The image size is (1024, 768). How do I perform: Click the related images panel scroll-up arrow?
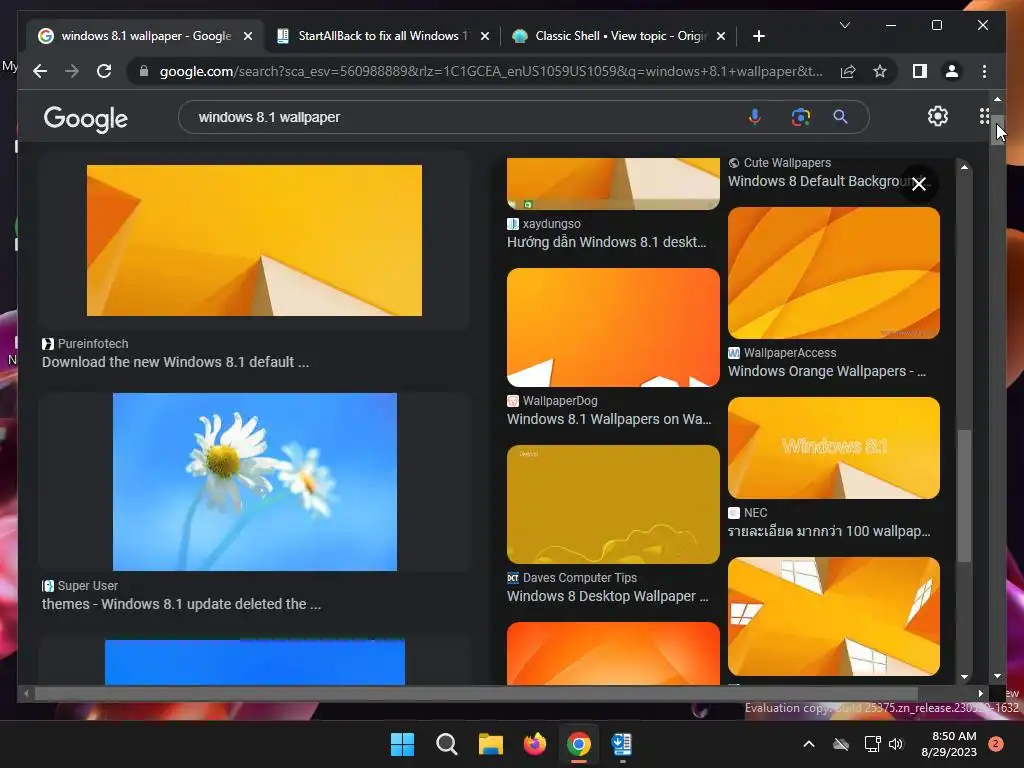964,167
